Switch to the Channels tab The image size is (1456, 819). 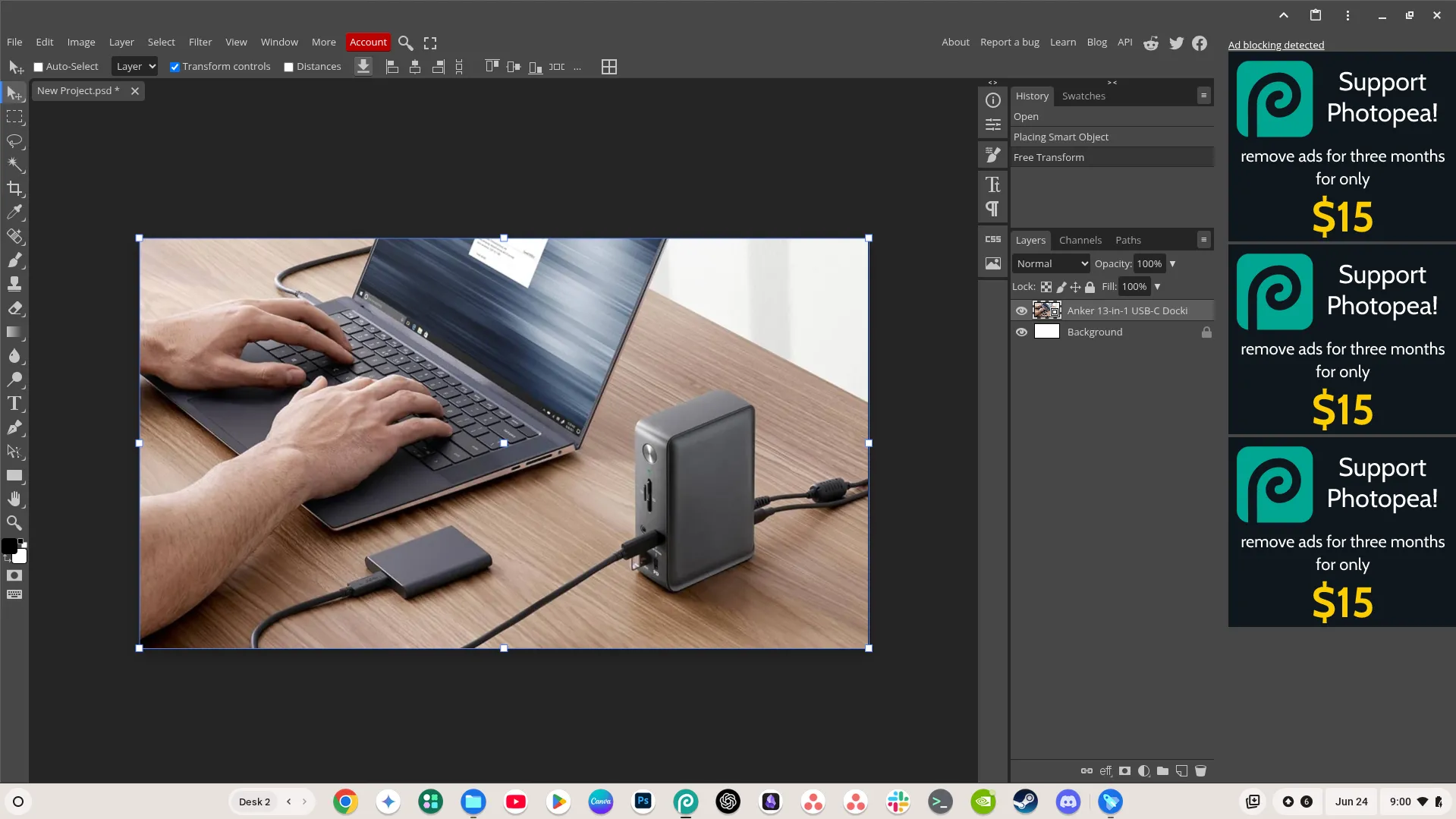click(x=1080, y=240)
